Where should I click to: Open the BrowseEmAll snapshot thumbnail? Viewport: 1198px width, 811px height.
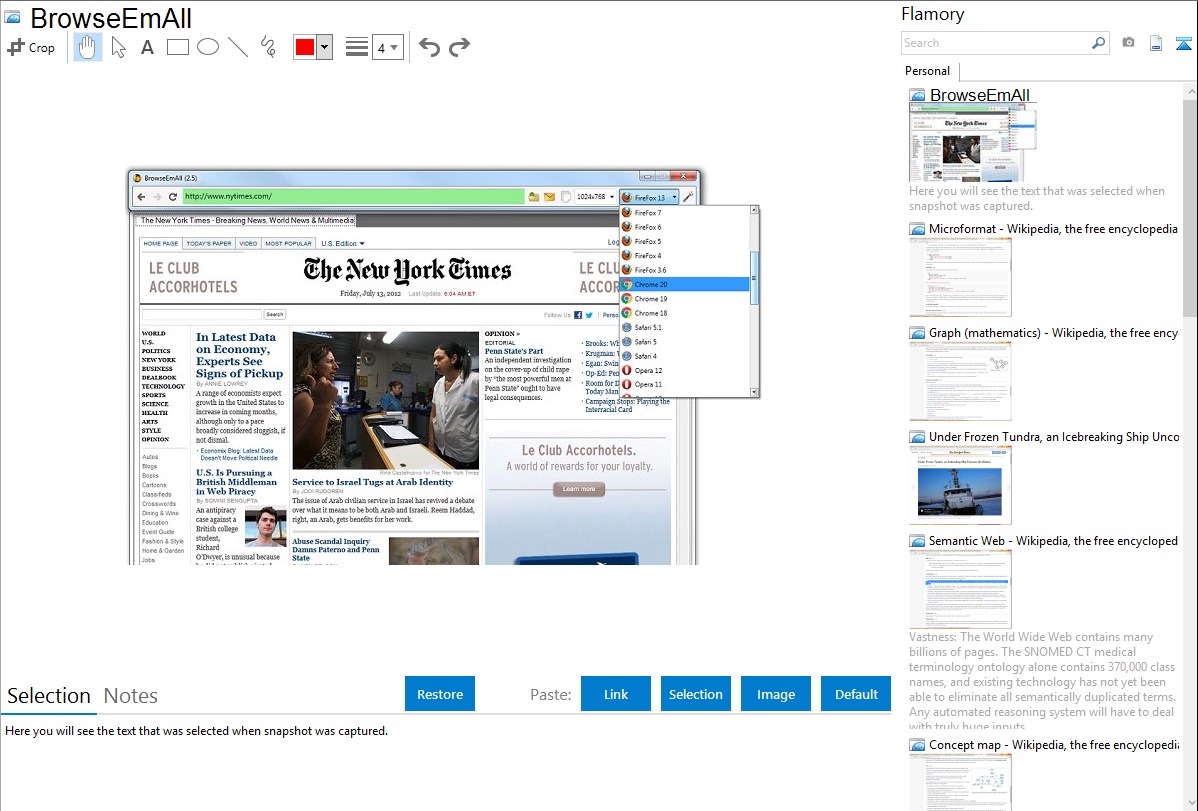(973, 143)
